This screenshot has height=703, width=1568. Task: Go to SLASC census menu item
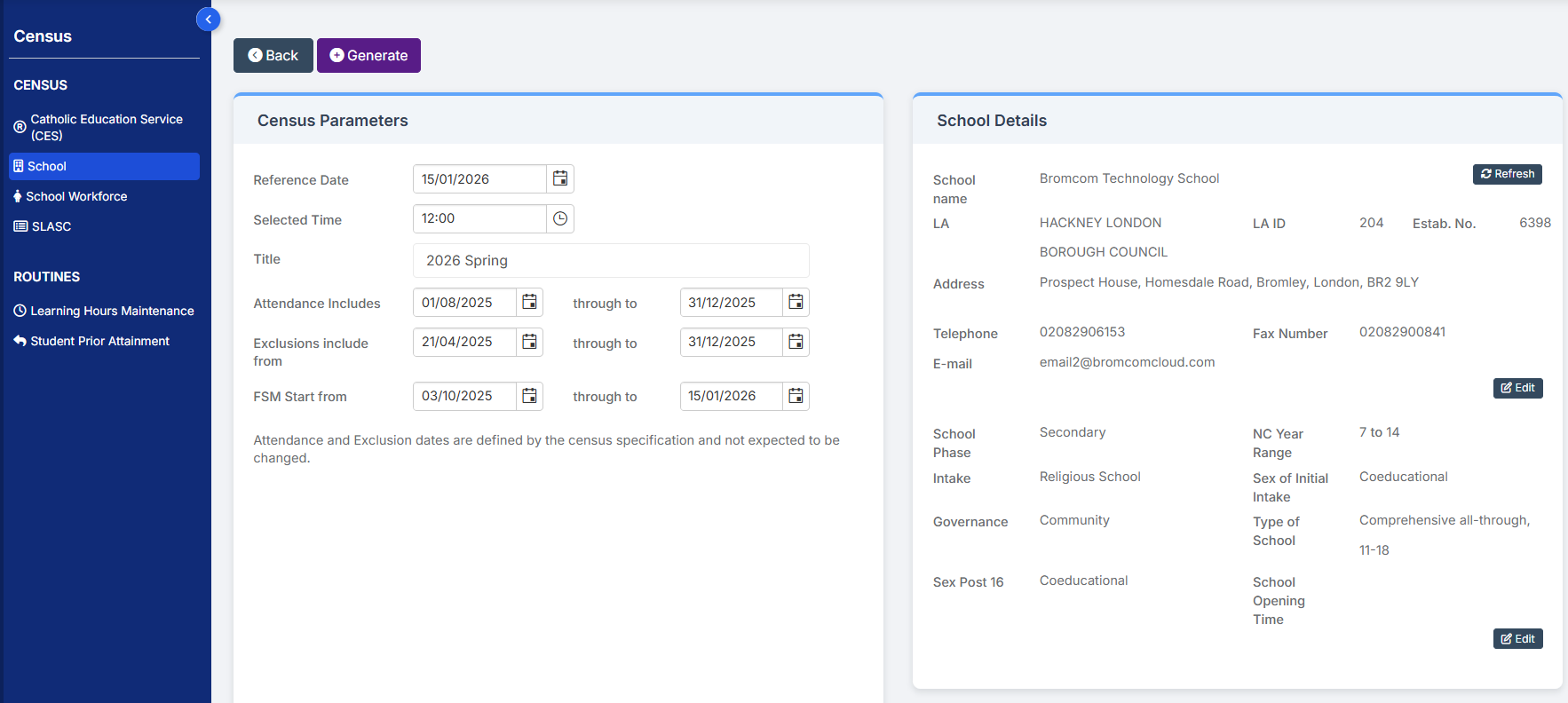point(51,226)
